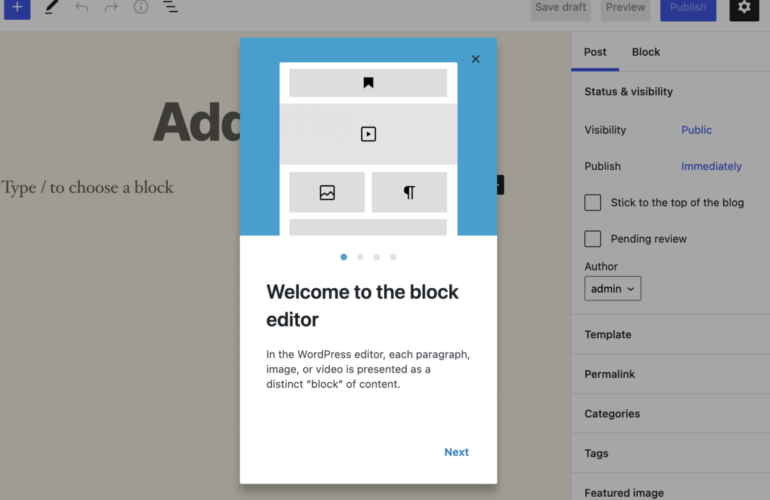The width and height of the screenshot is (770, 500).
Task: Open the Author admin dropdown
Action: click(612, 289)
